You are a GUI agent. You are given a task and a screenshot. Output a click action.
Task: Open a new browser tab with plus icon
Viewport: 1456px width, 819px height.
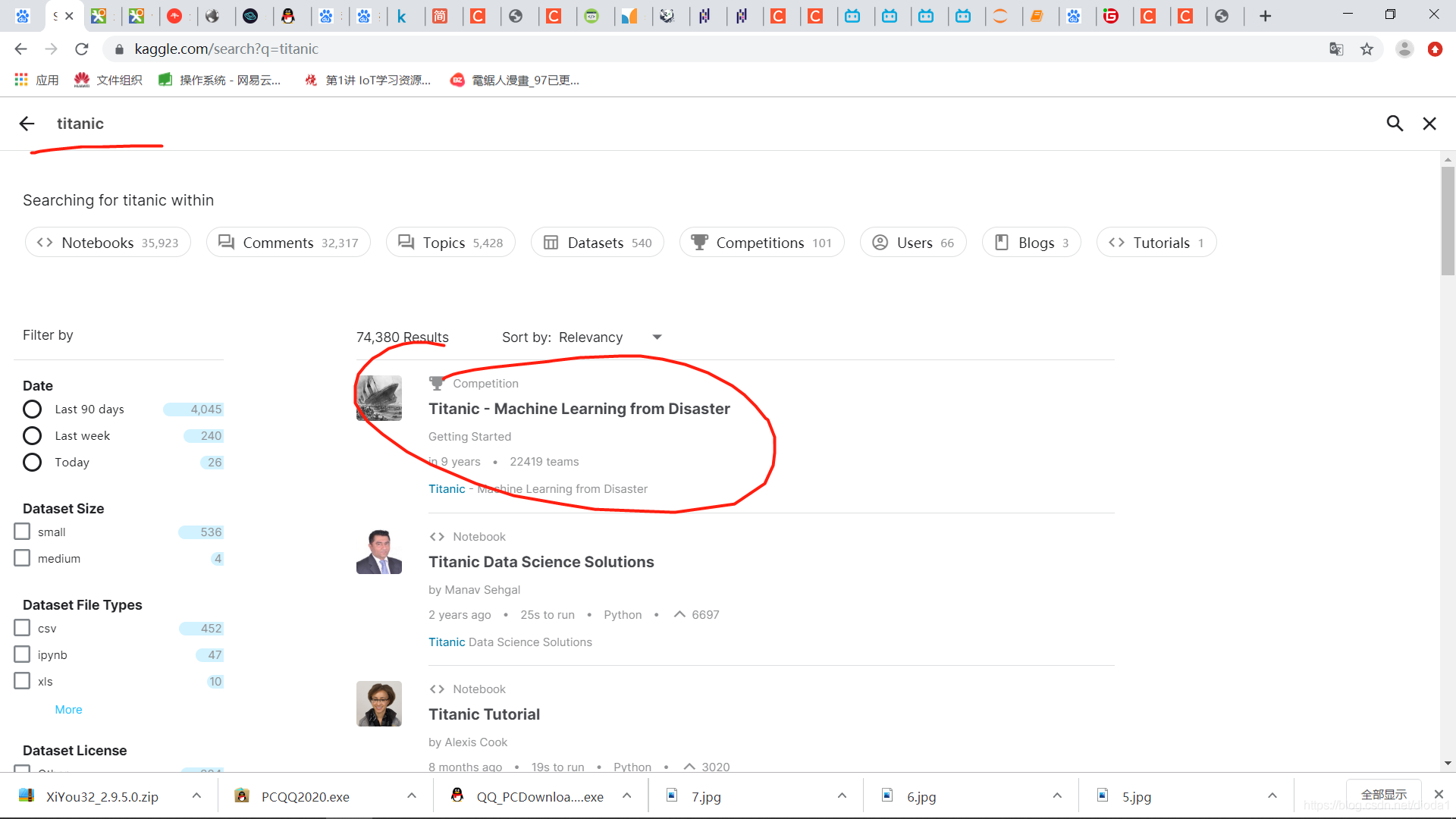[1265, 16]
